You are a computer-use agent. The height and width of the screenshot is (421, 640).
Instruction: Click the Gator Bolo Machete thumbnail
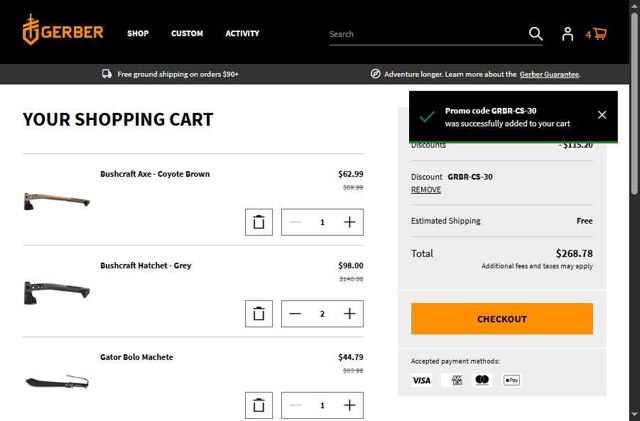[x=57, y=382]
